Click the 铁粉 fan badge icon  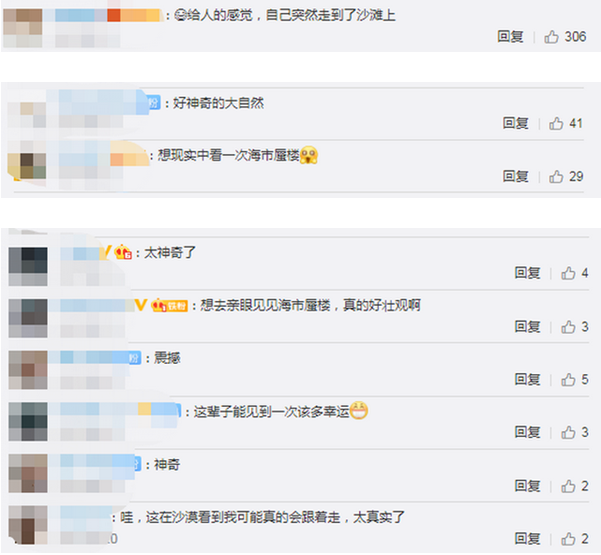coord(169,305)
